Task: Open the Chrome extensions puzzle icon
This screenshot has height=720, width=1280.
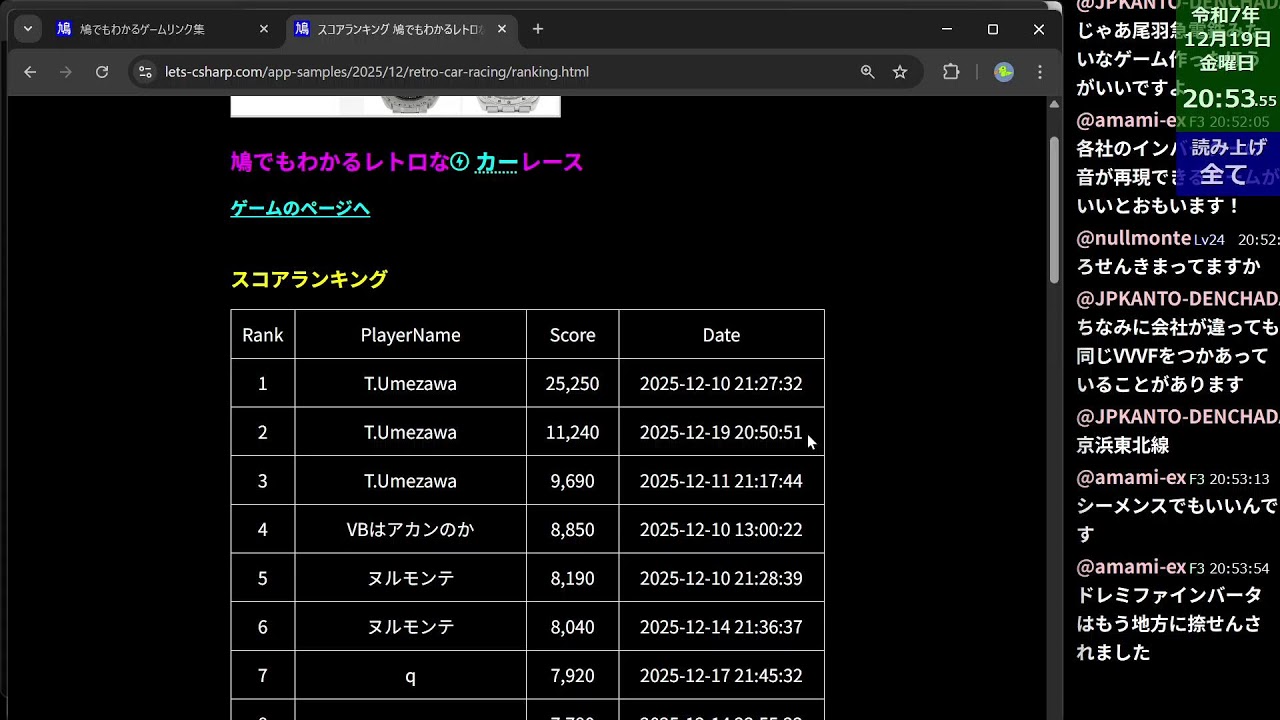Action: point(951,72)
